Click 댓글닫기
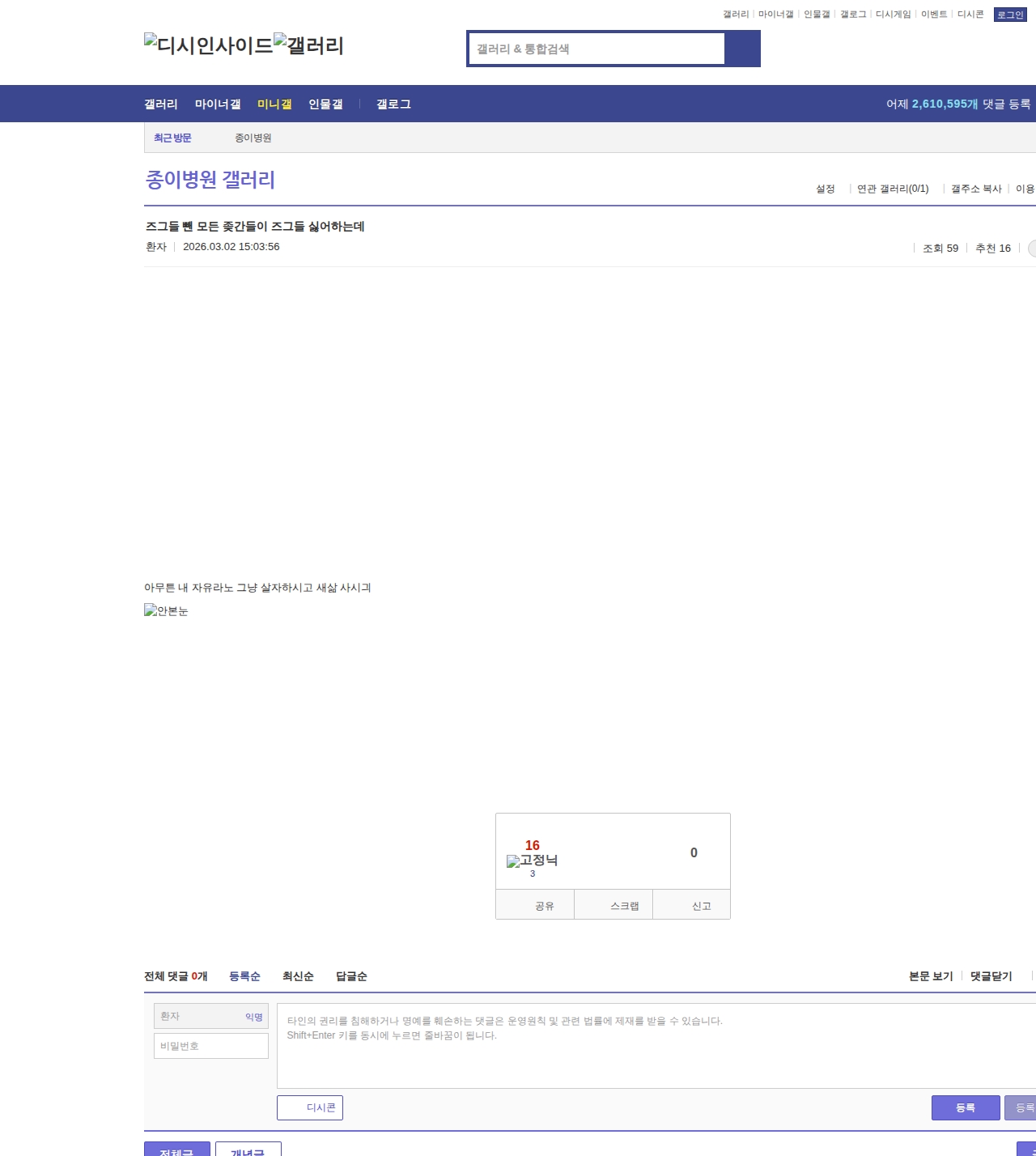This screenshot has height=1156, width=1036. coord(991,976)
